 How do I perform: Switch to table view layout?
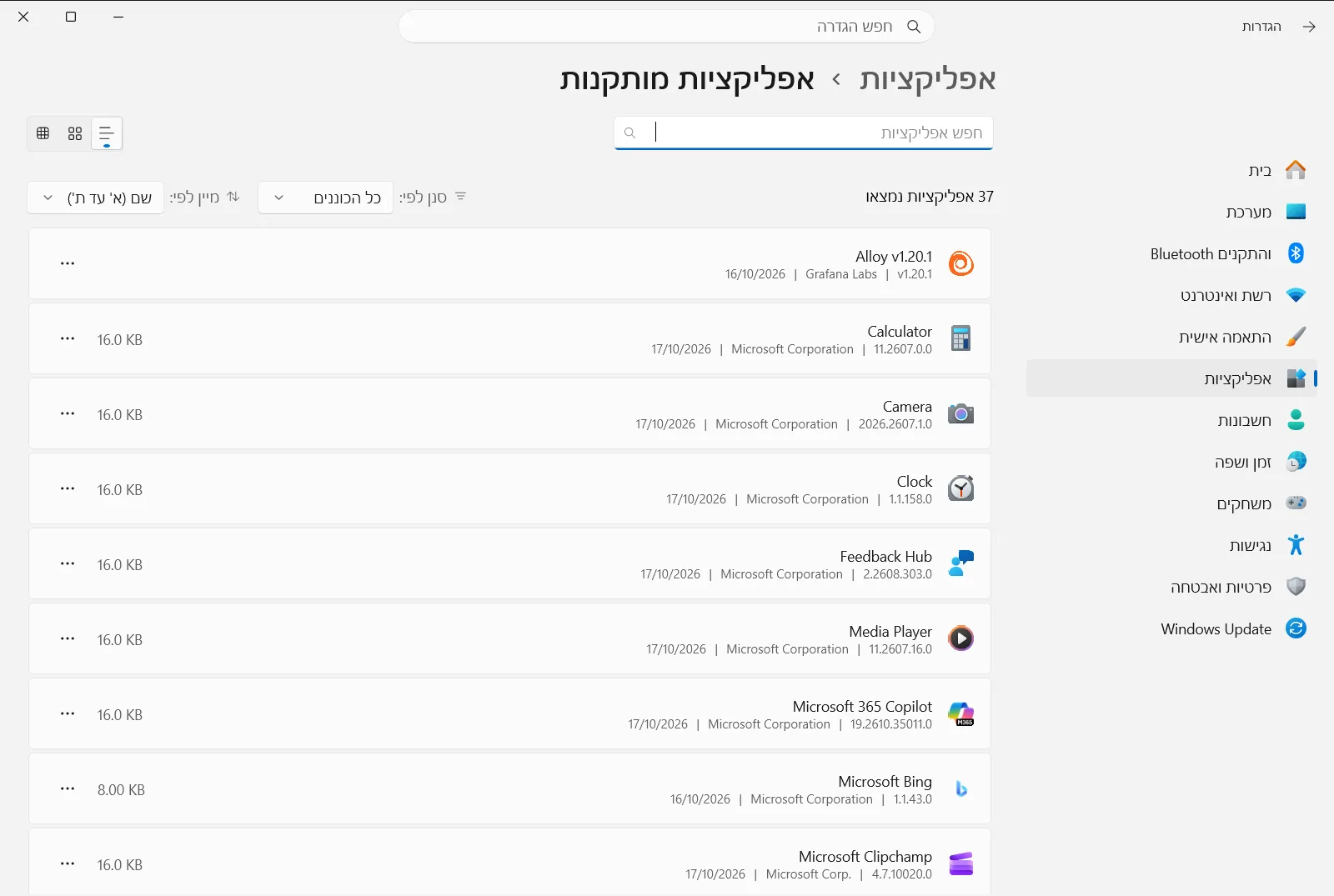click(43, 133)
